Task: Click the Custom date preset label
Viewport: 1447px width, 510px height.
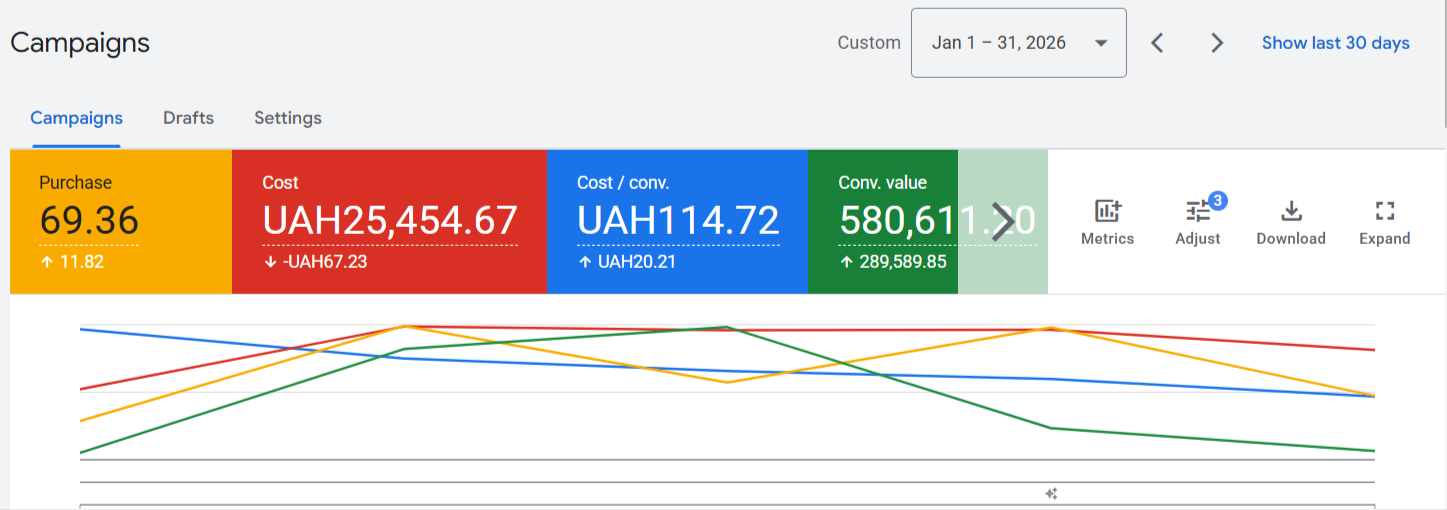Action: point(869,43)
